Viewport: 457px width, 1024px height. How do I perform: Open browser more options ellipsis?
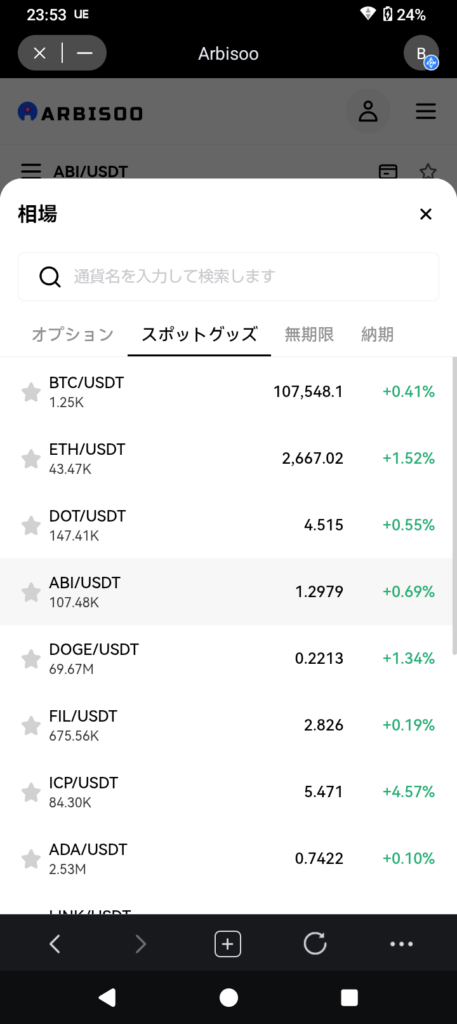401,944
